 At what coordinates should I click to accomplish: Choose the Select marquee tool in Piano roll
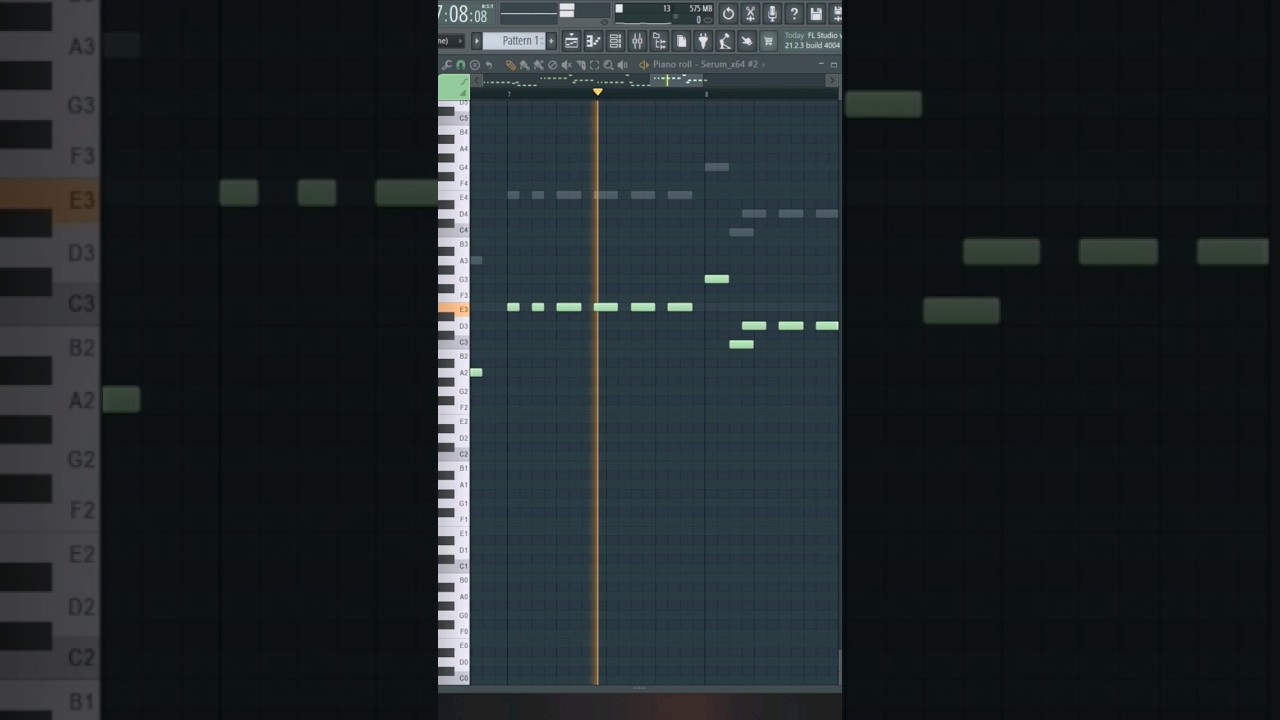(594, 65)
